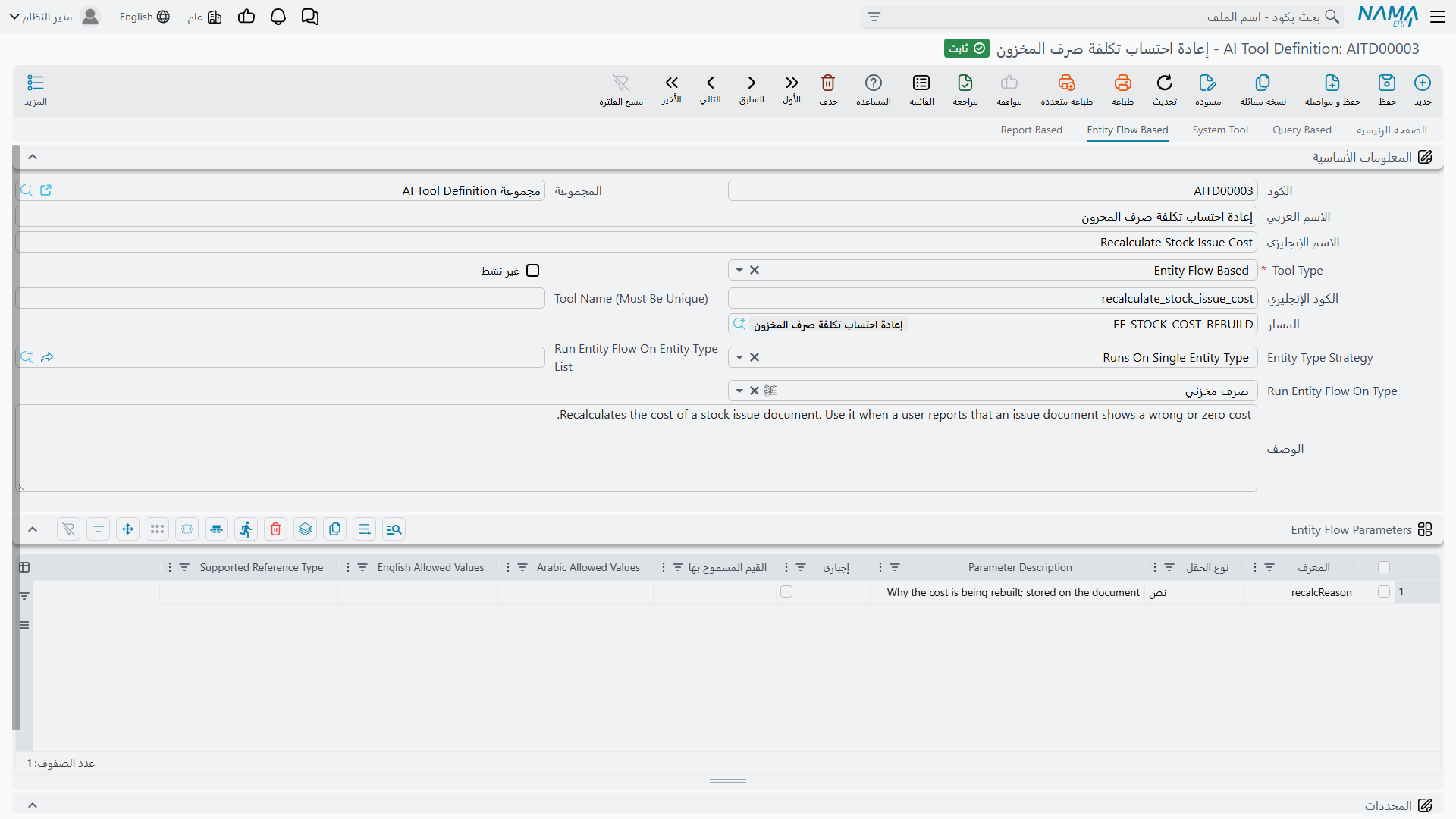Clear the Tool Type value with X

(755, 271)
